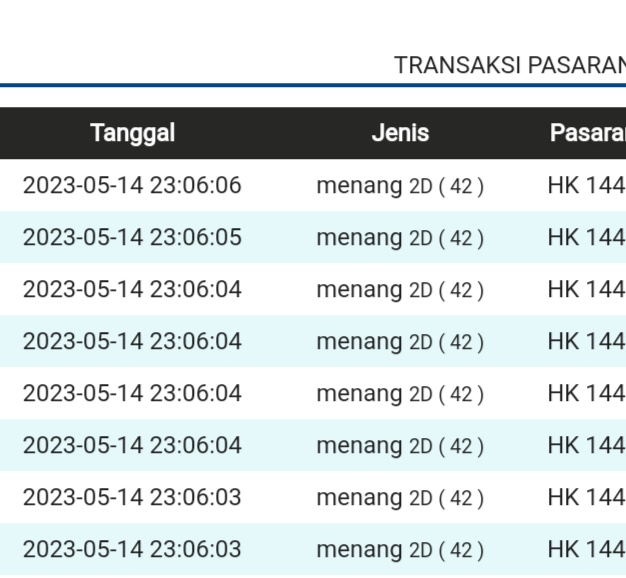
Task: Click the Jenis cell in the third row
Action: tap(400, 290)
